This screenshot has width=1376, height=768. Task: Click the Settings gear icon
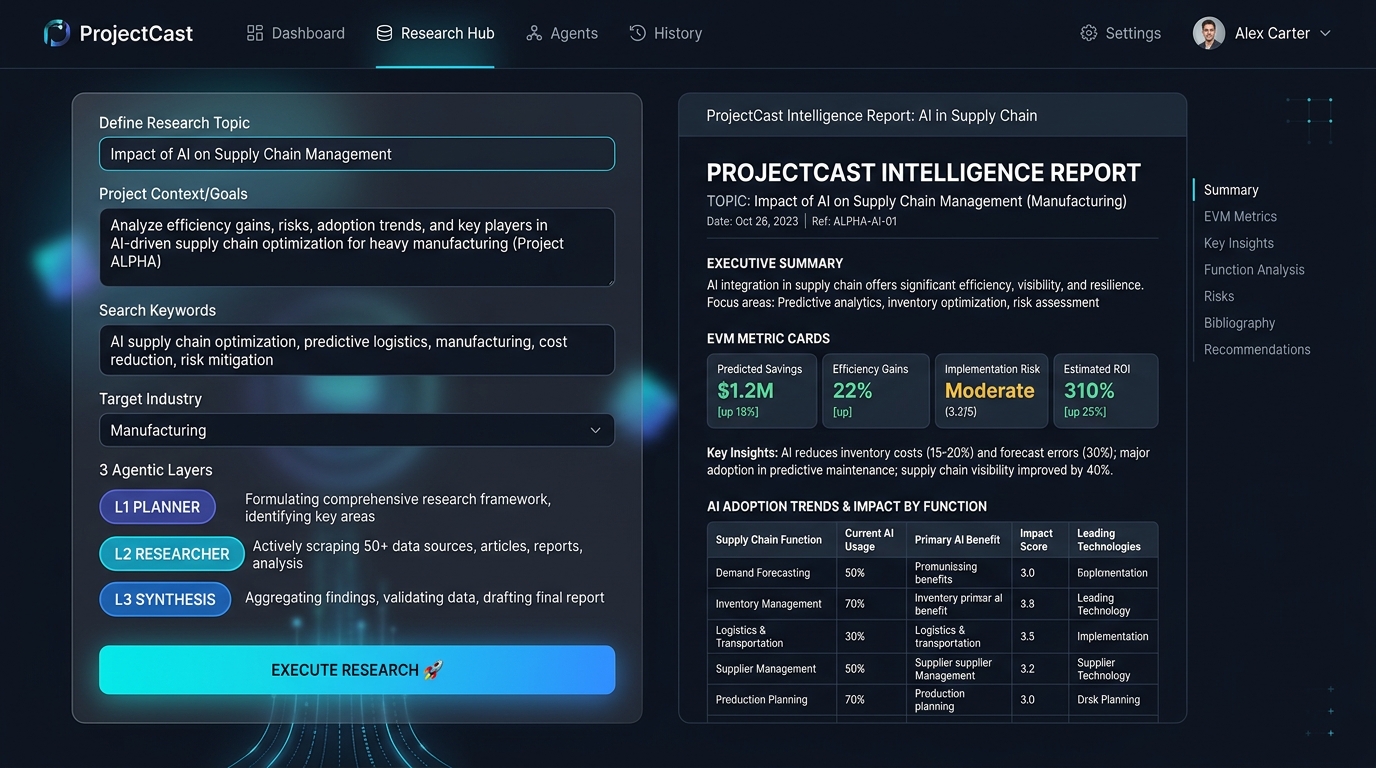tap(1089, 33)
